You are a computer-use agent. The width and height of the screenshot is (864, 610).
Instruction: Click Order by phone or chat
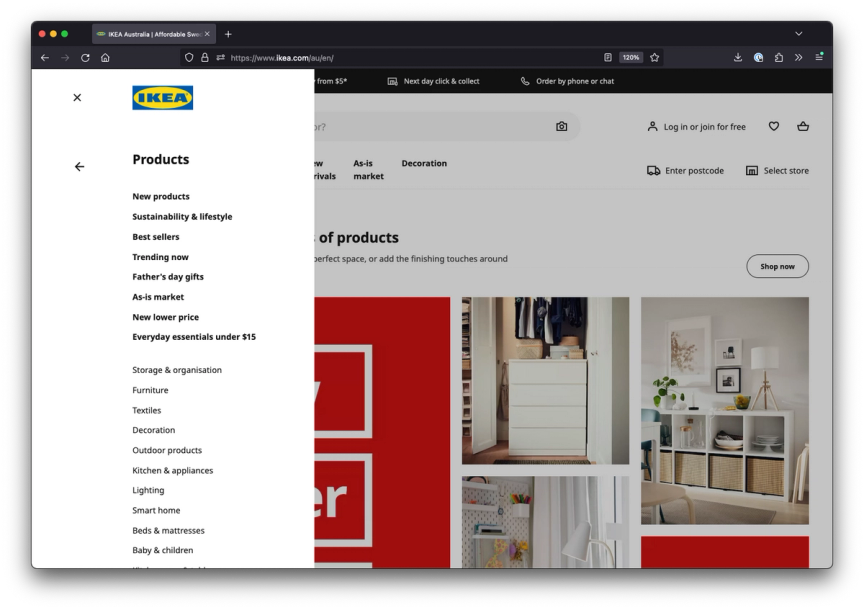(568, 81)
